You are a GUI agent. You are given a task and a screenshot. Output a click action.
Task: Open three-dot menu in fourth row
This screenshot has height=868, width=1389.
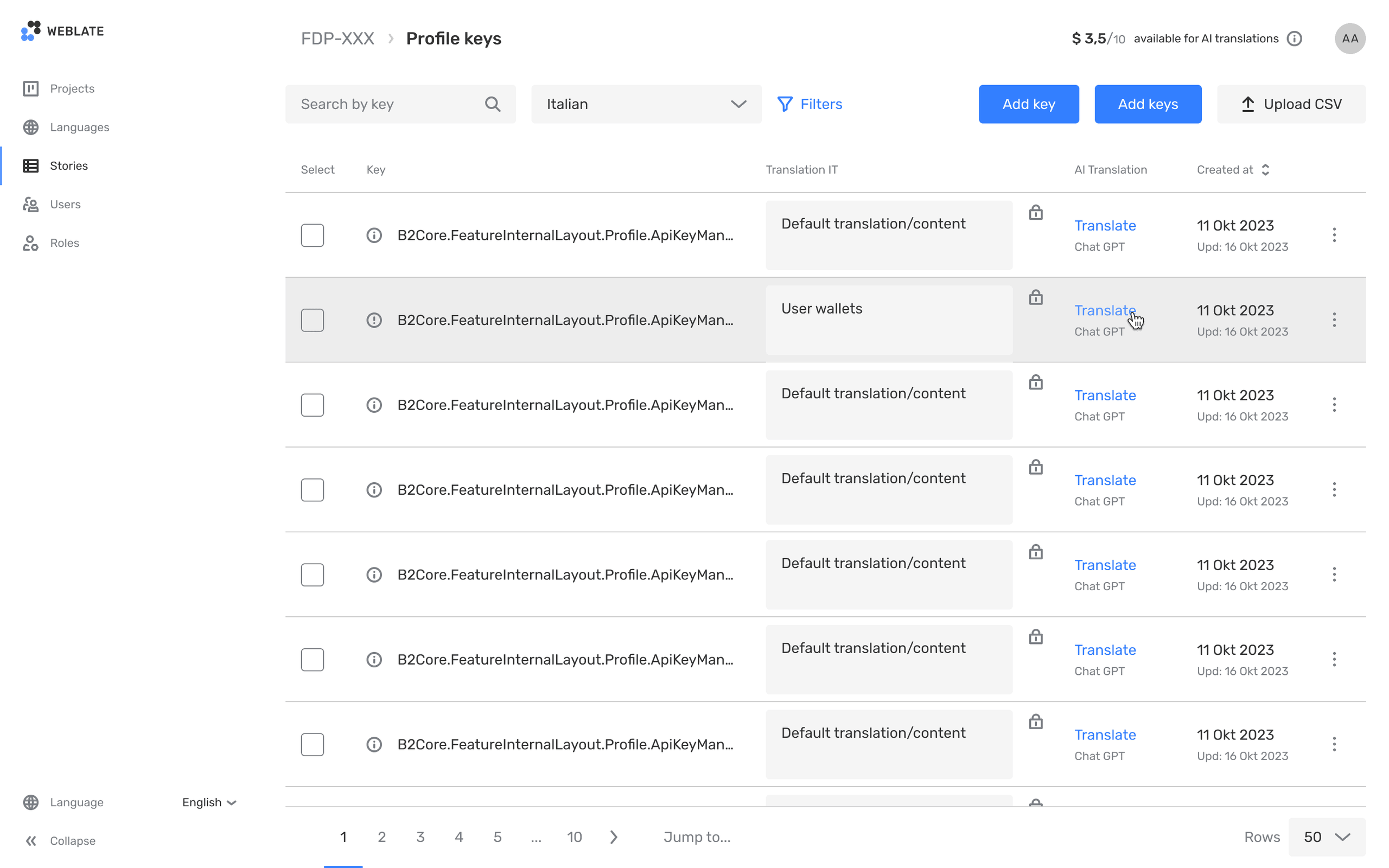pos(1335,490)
